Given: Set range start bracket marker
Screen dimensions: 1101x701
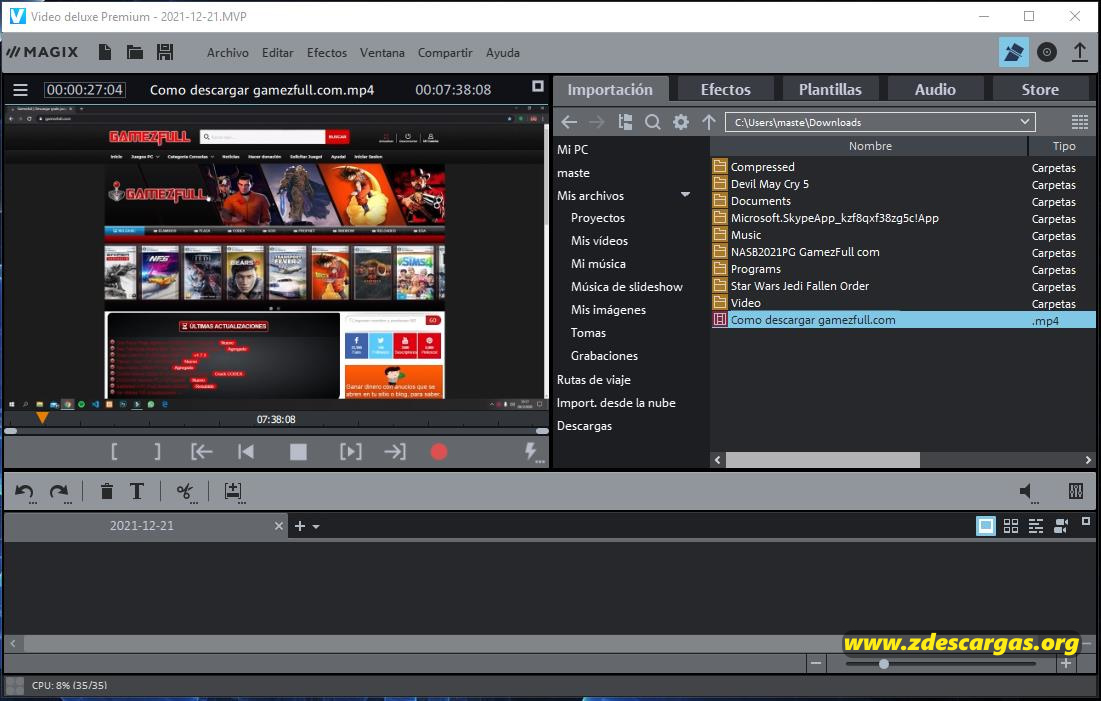Looking at the screenshot, I should tap(114, 452).
